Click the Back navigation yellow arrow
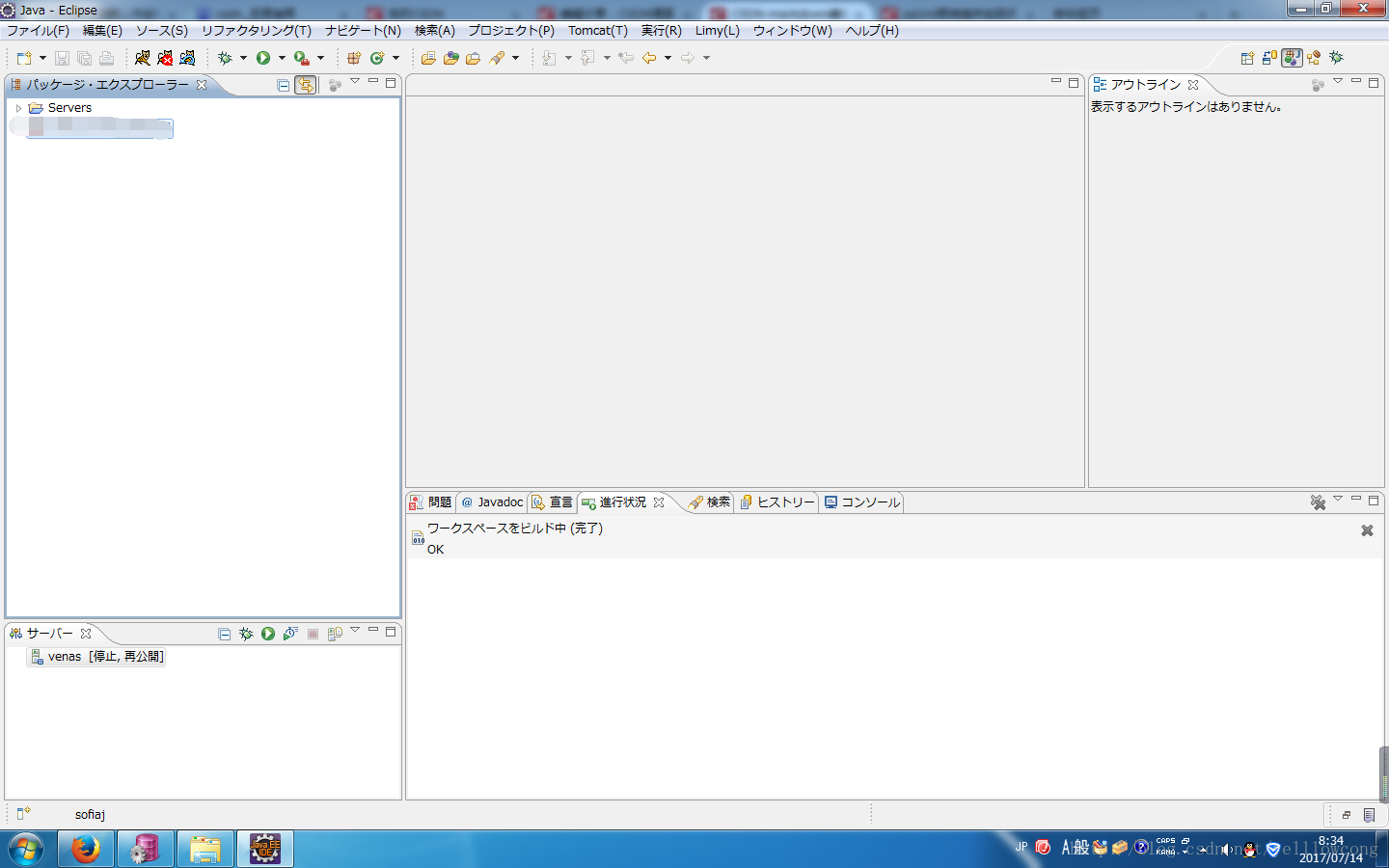 point(649,58)
